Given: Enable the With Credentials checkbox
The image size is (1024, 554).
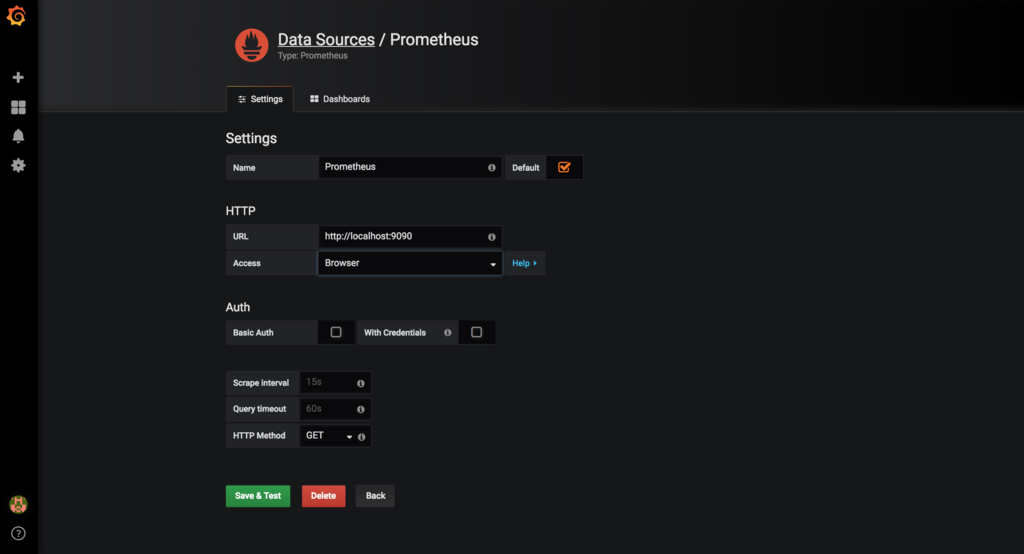Looking at the screenshot, I should (x=477, y=332).
